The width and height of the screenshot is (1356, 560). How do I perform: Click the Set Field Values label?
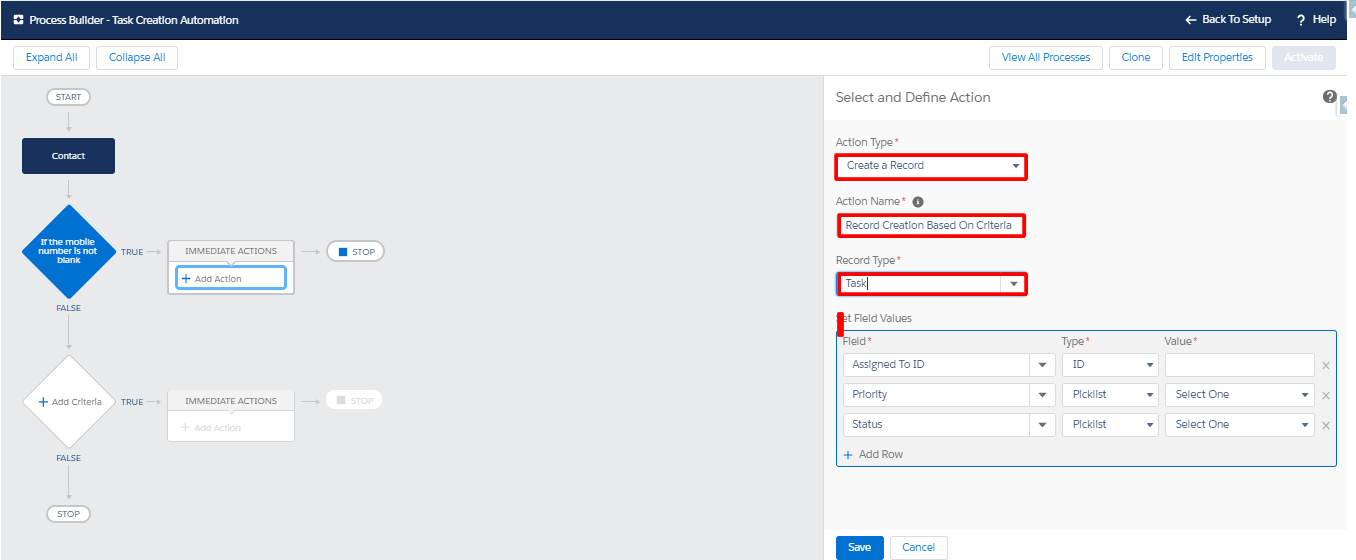[874, 319]
